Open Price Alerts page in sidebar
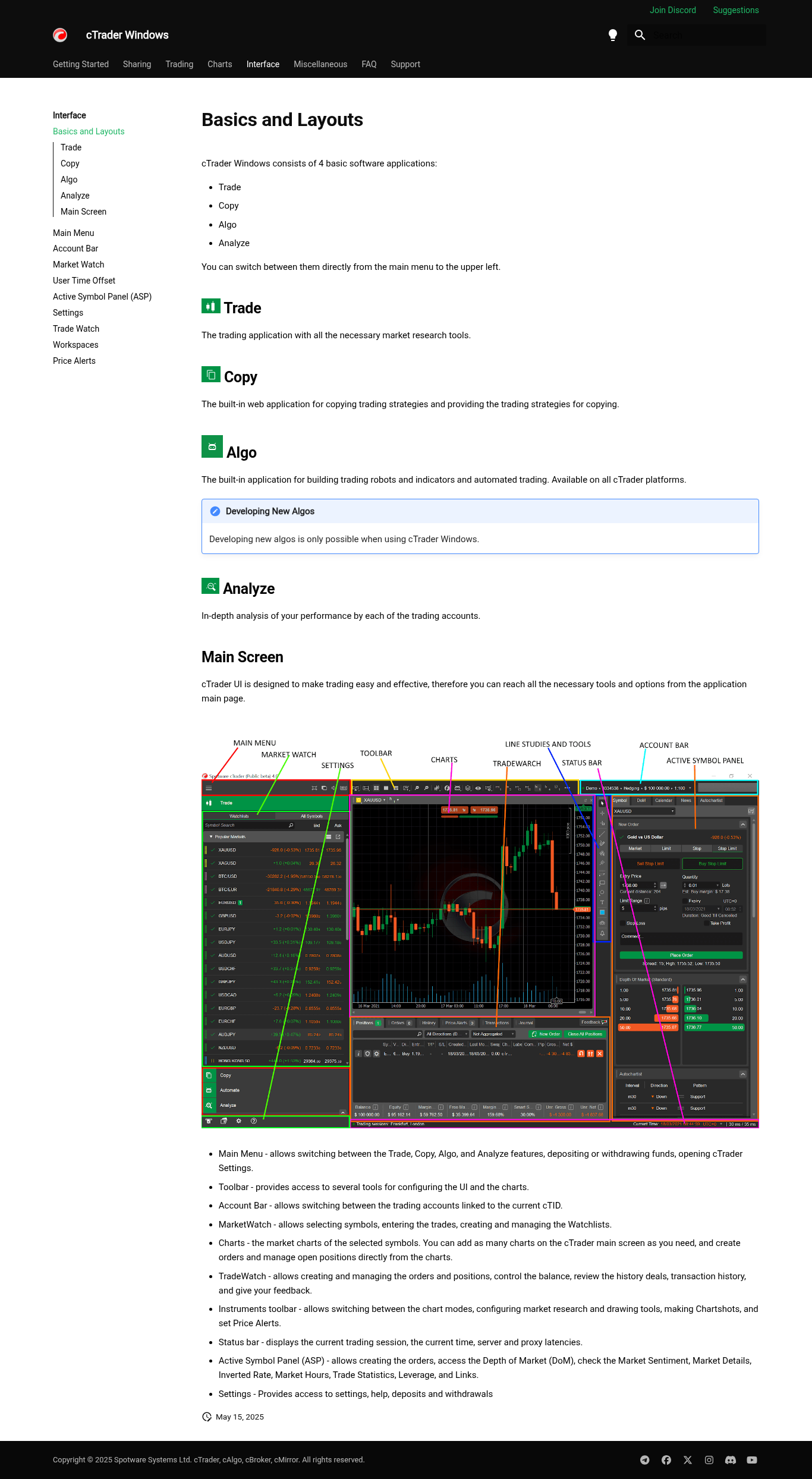The height and width of the screenshot is (1479, 812). pyautogui.click(x=74, y=361)
